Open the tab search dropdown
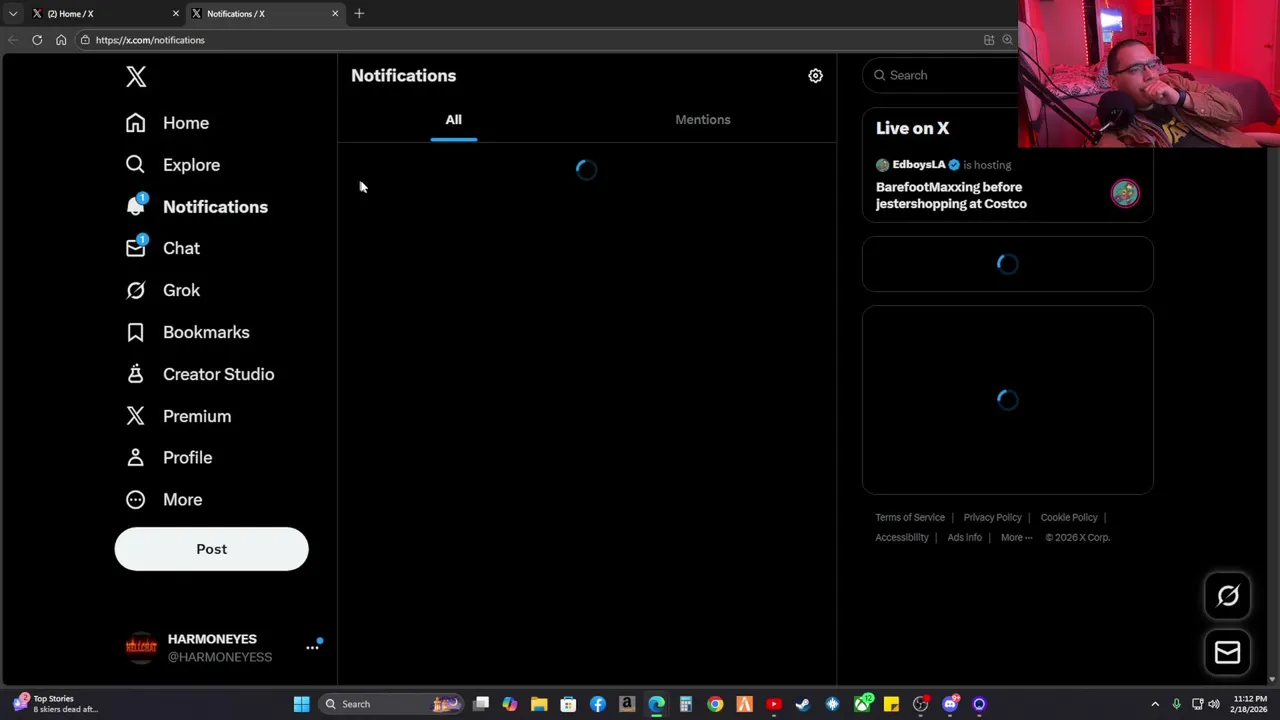Screen dimensions: 1280x720 (13, 14)
